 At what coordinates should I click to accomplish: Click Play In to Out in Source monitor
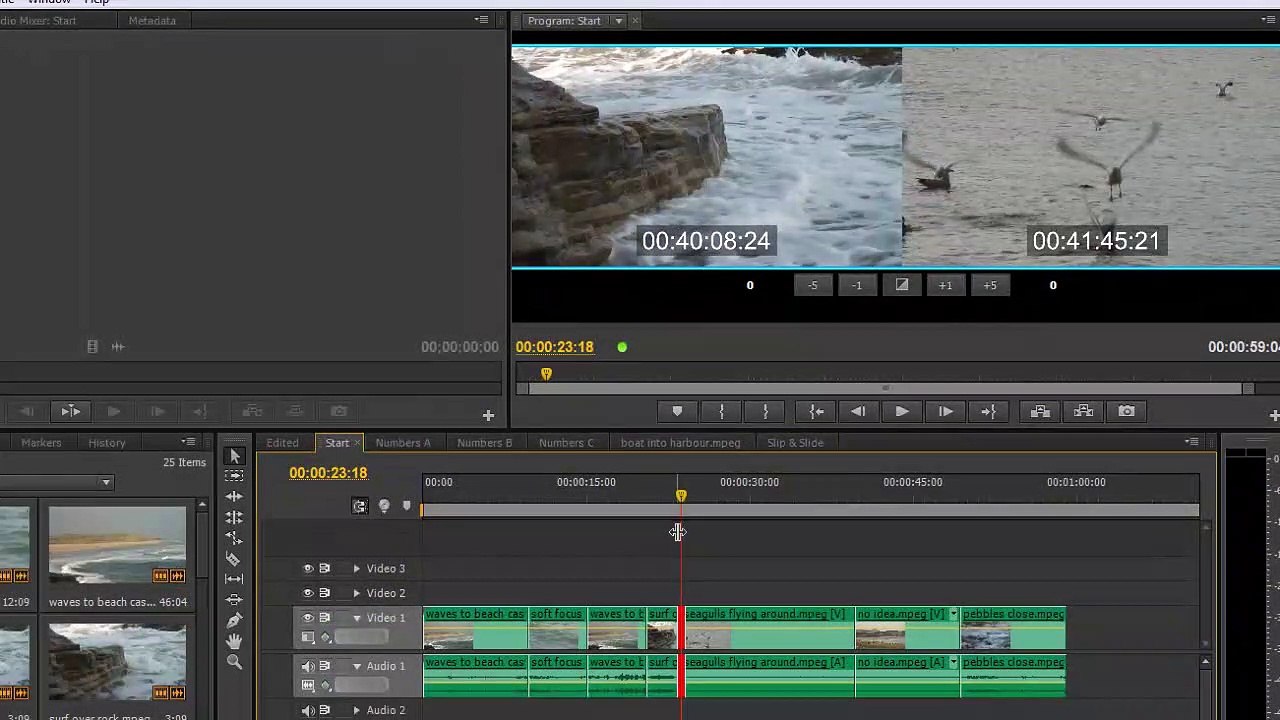click(70, 411)
